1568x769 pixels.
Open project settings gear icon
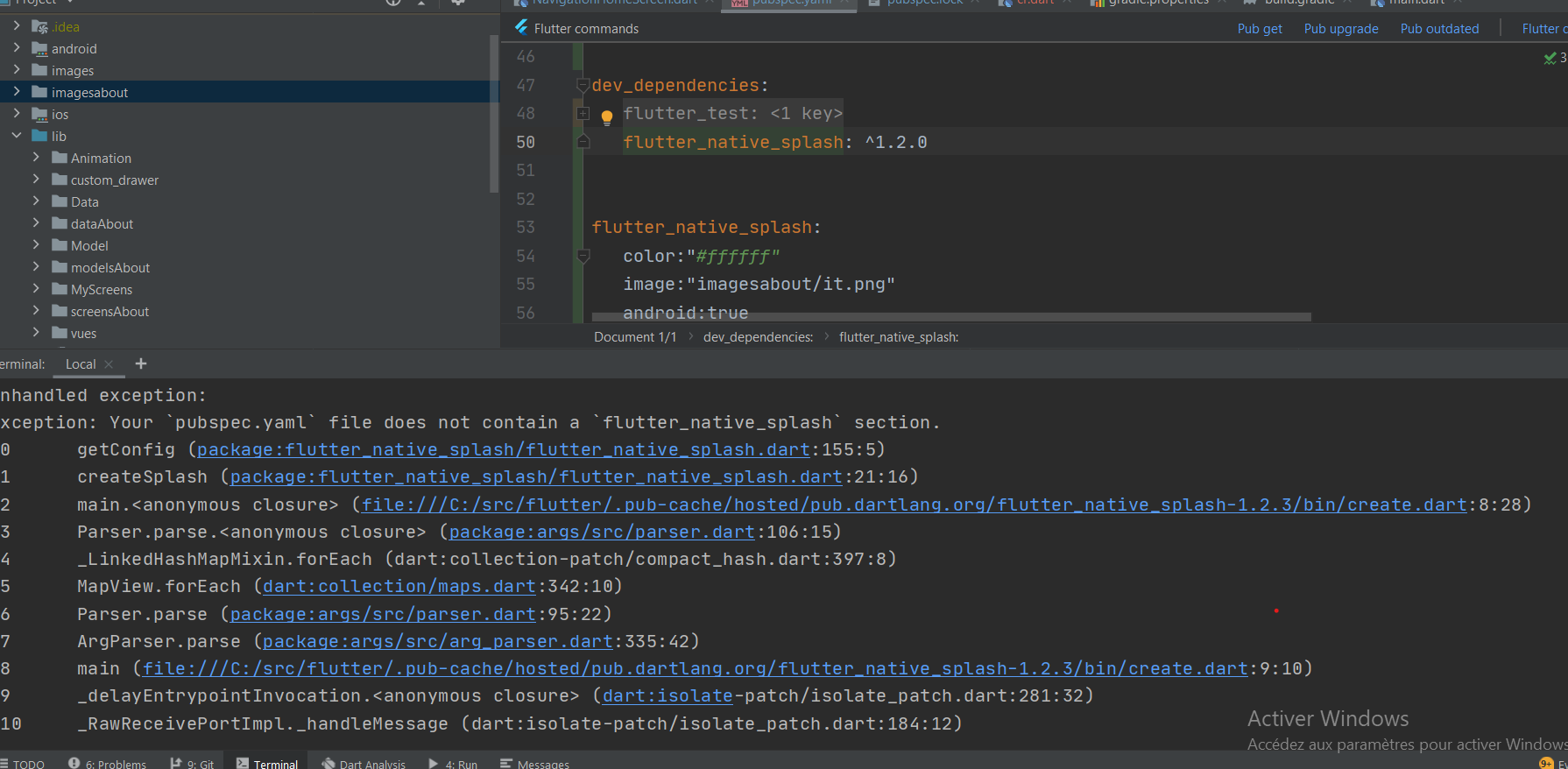click(457, 3)
